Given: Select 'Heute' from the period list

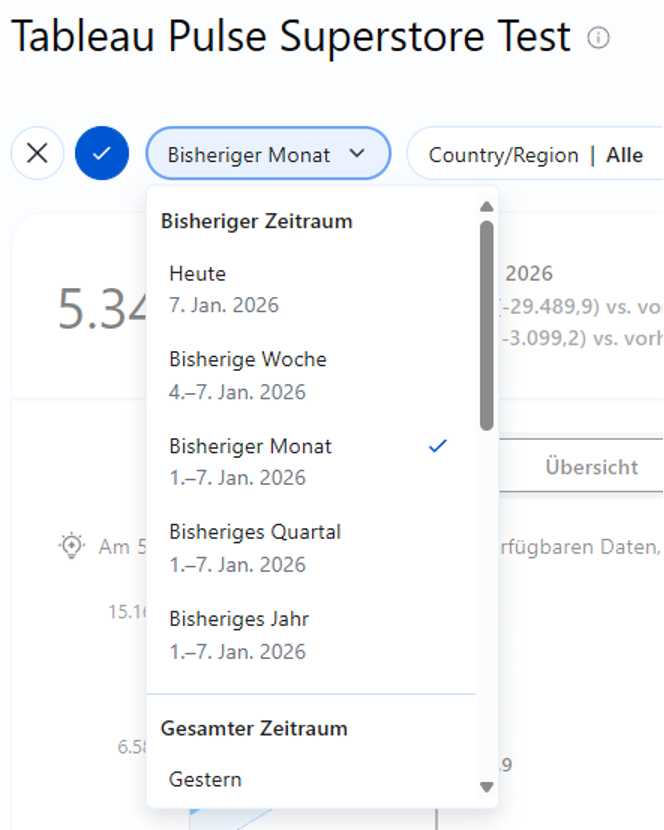Looking at the screenshot, I should pos(198,274).
